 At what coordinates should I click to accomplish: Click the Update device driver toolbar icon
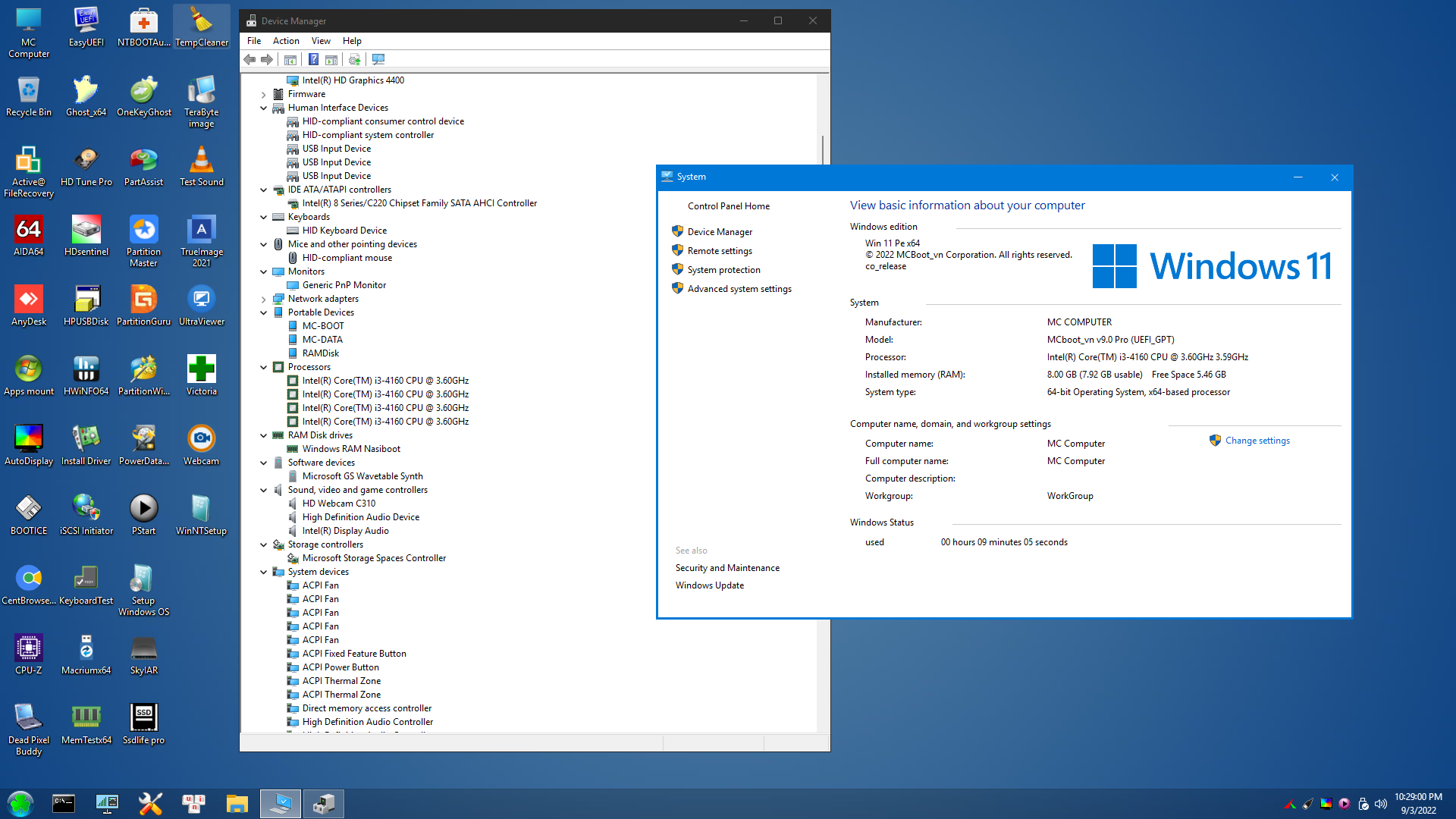pos(354,59)
